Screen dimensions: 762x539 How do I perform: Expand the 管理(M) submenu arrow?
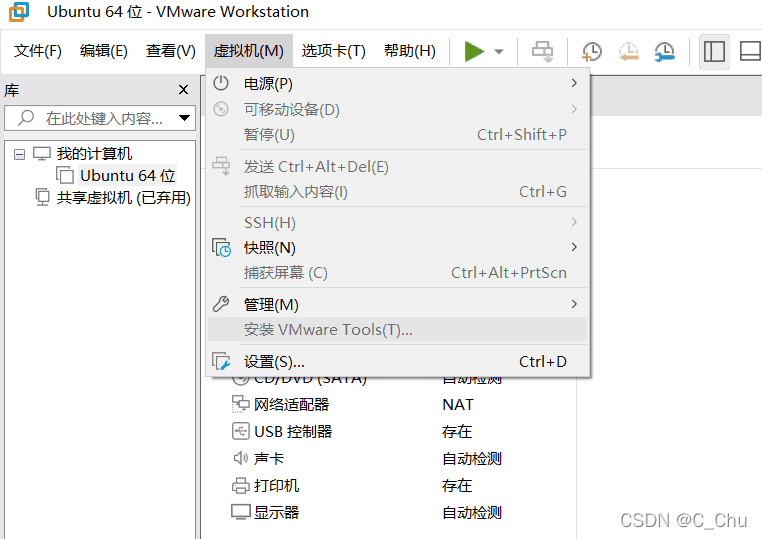click(x=574, y=304)
